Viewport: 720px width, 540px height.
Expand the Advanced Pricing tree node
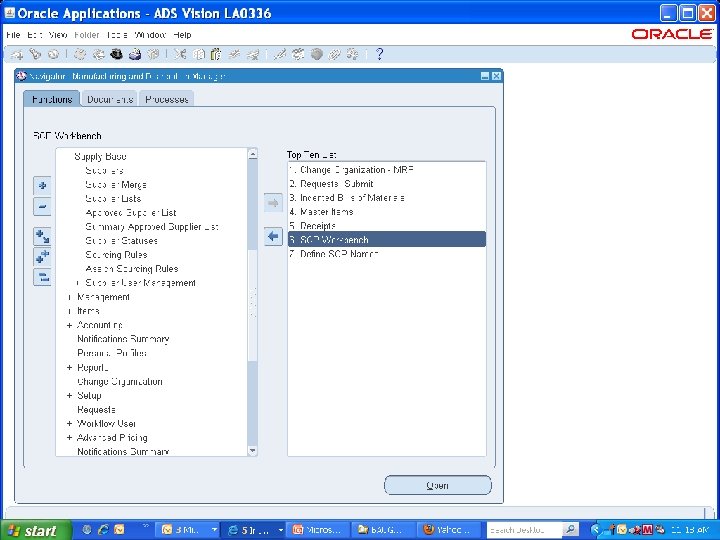point(69,438)
